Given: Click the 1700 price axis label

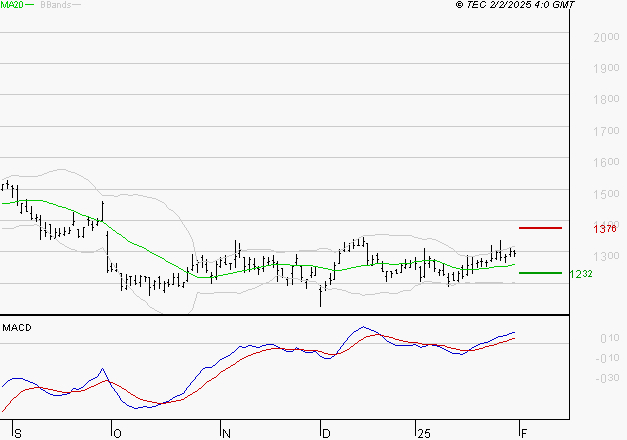Looking at the screenshot, I should click(x=606, y=131).
